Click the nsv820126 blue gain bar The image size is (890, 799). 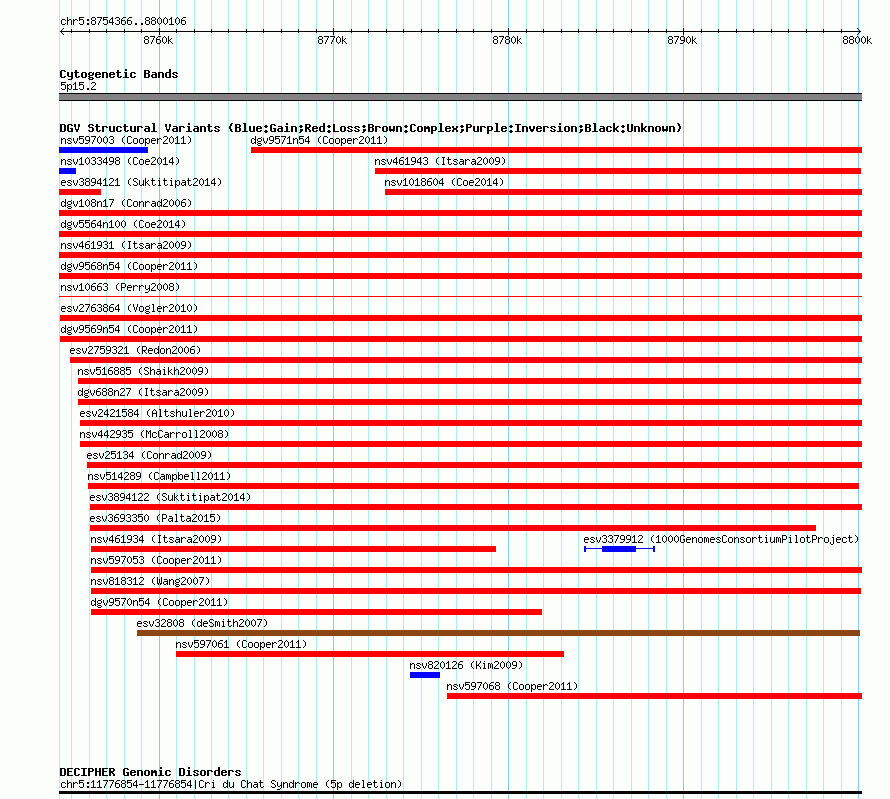(x=425, y=675)
